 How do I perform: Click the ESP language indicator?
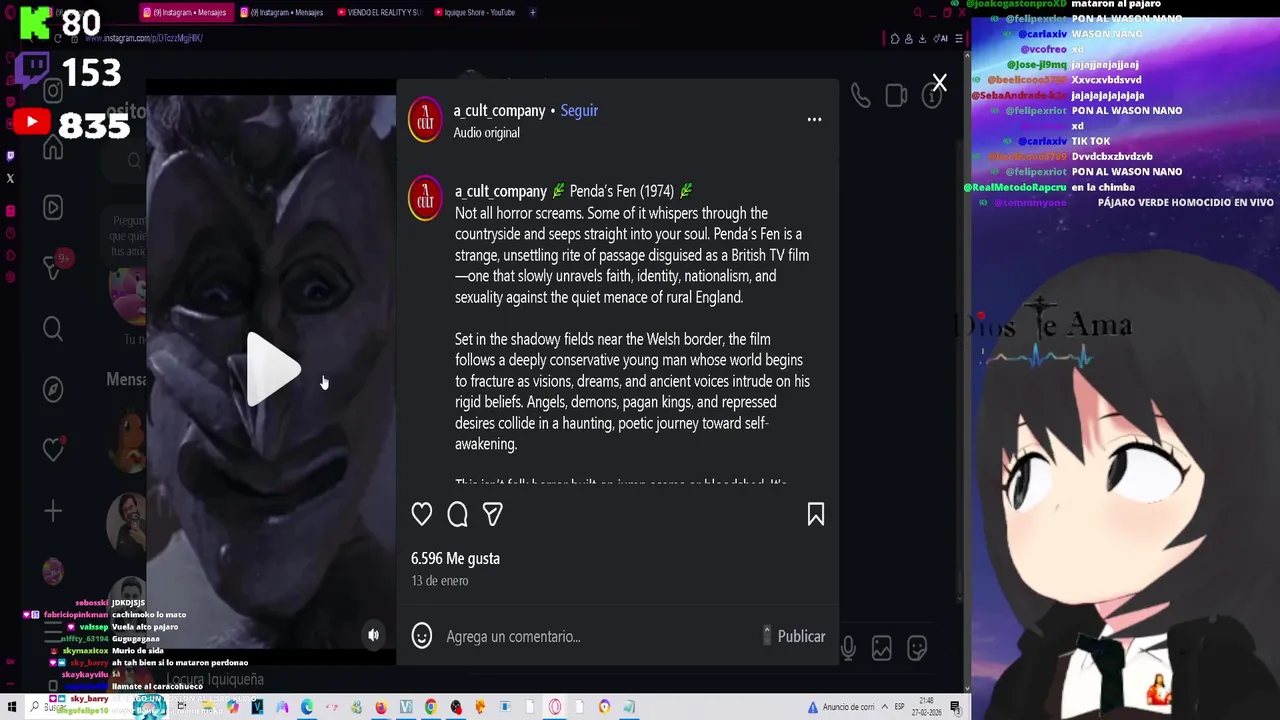click(x=899, y=707)
